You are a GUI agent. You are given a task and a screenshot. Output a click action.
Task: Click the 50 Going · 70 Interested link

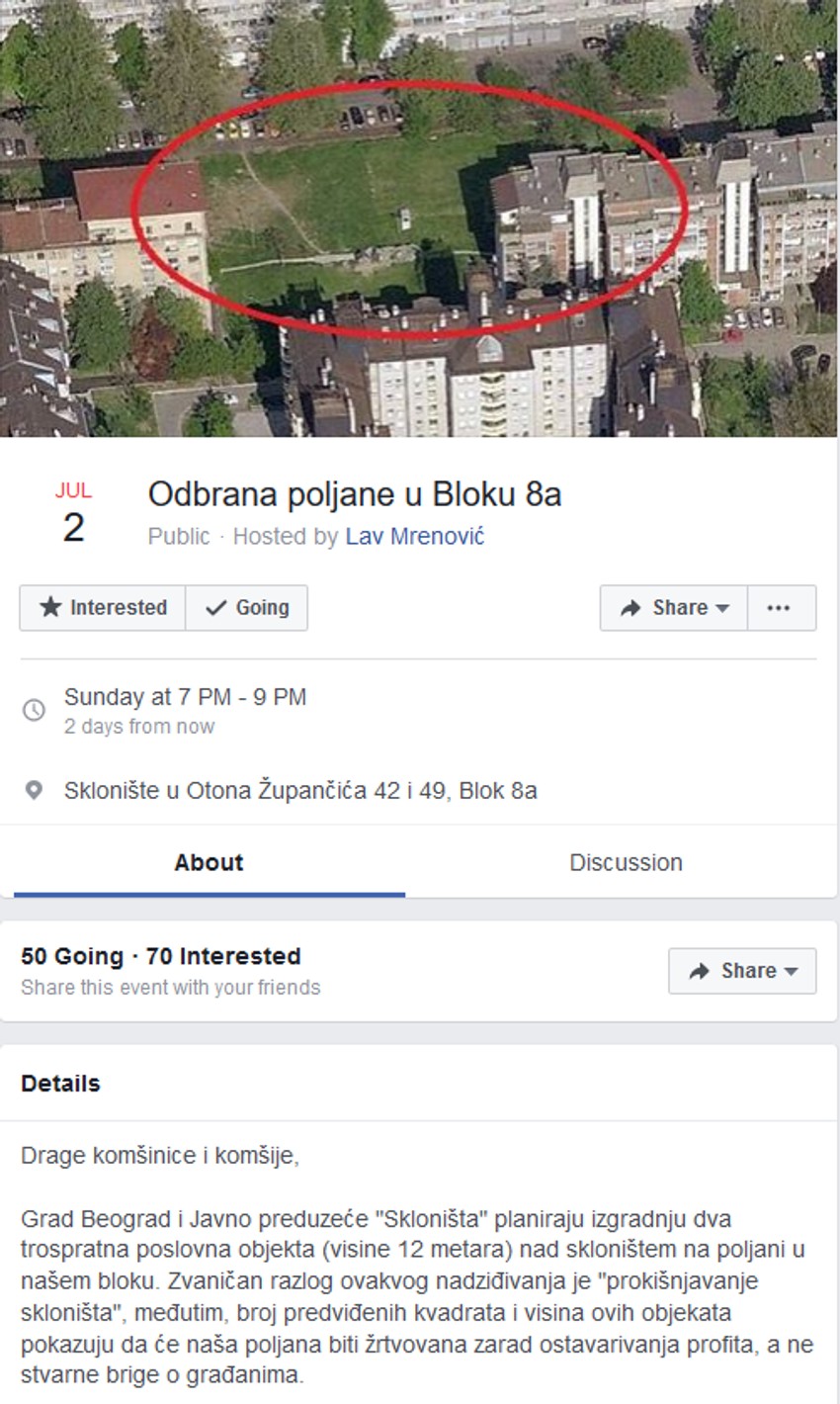click(160, 956)
